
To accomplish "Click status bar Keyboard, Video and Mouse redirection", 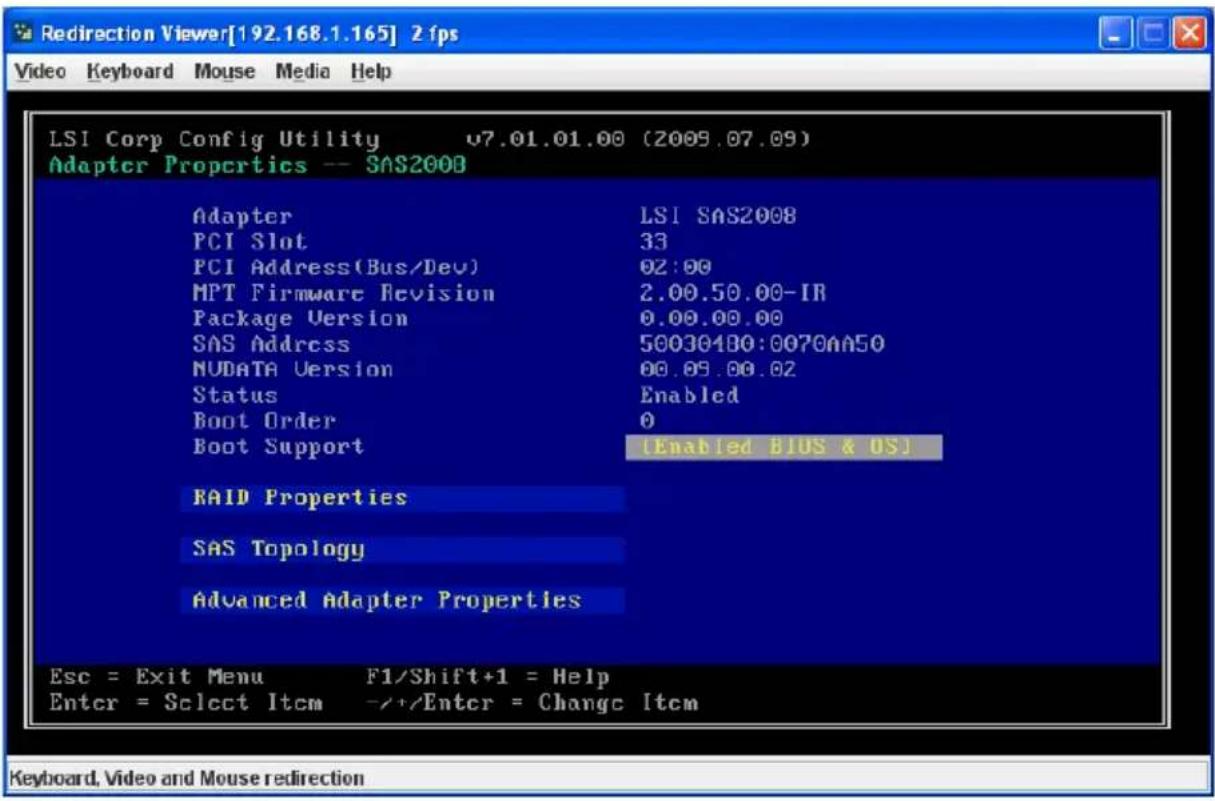I will coord(188,777).
